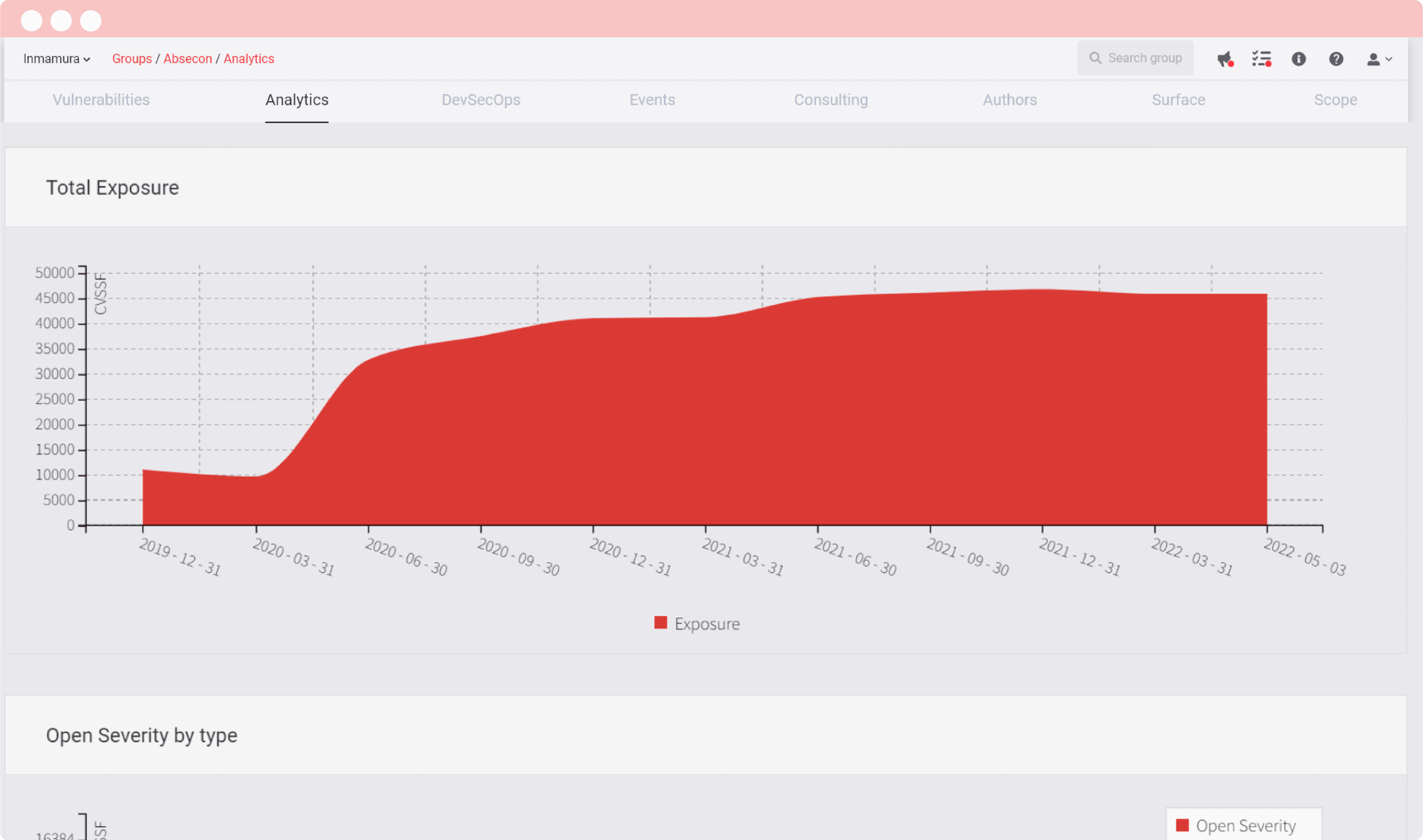The width and height of the screenshot is (1423, 840).
Task: Go to the Groups breadcrumb link
Action: point(132,59)
